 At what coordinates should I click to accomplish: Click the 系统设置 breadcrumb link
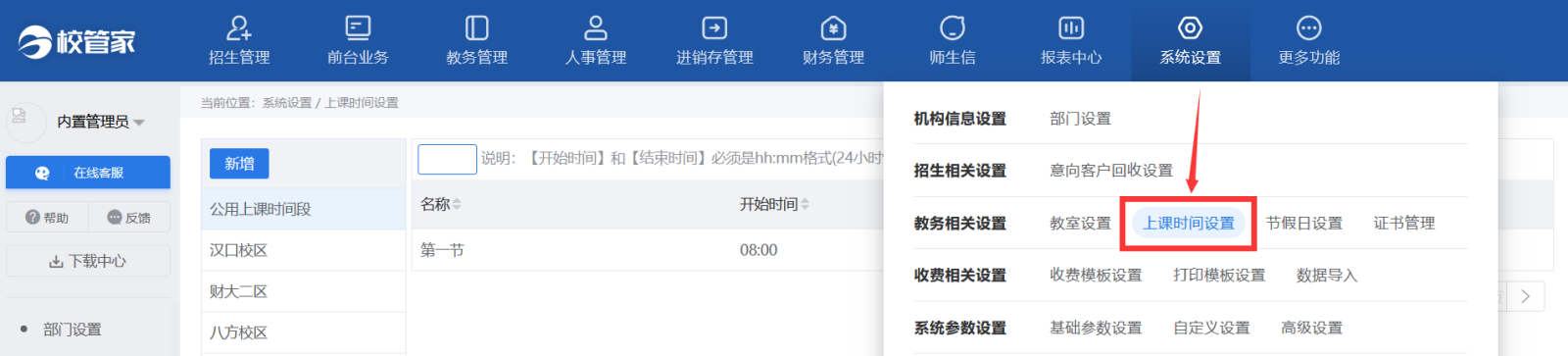pyautogui.click(x=286, y=103)
